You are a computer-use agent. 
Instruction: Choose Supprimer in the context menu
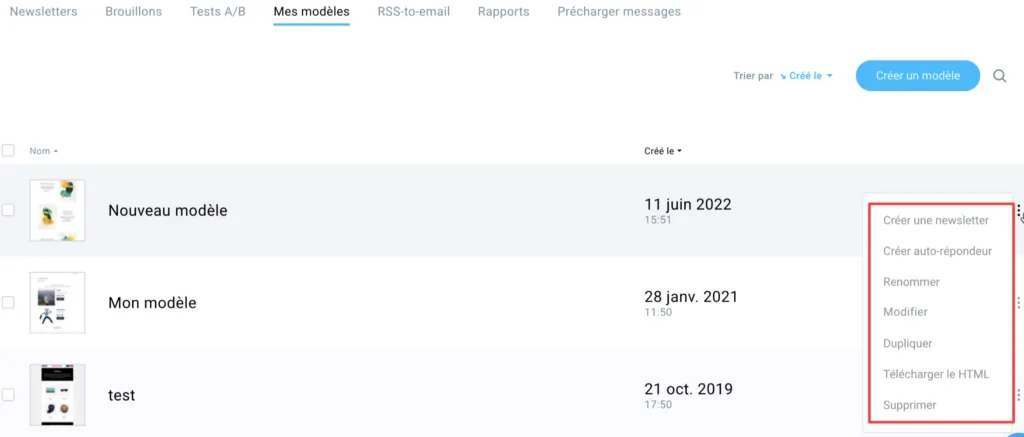coord(910,405)
